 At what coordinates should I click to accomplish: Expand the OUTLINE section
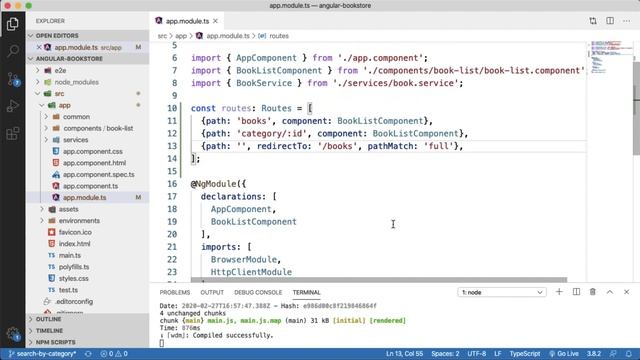[x=87, y=319]
